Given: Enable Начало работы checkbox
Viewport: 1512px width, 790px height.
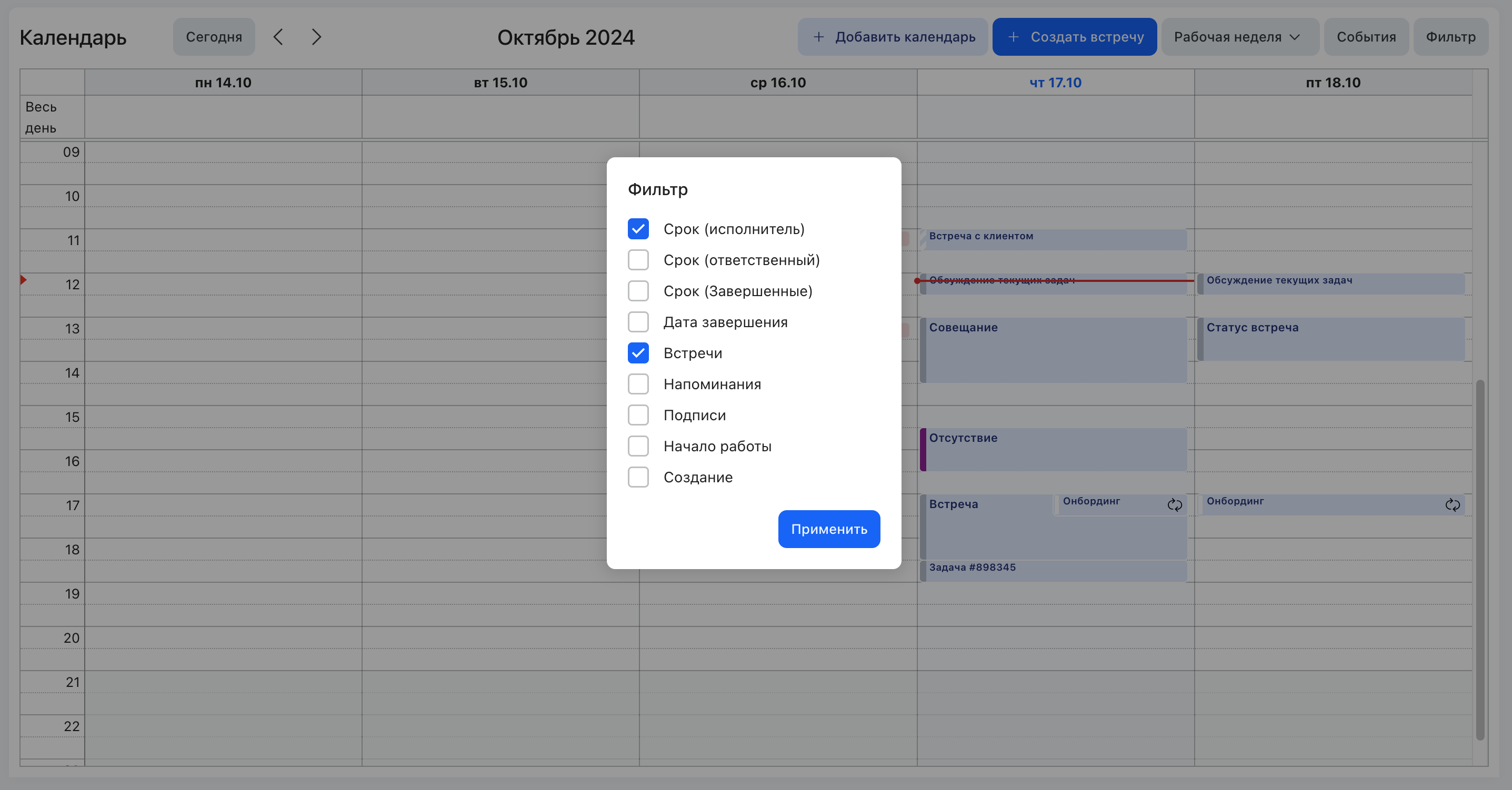Looking at the screenshot, I should click(638, 447).
